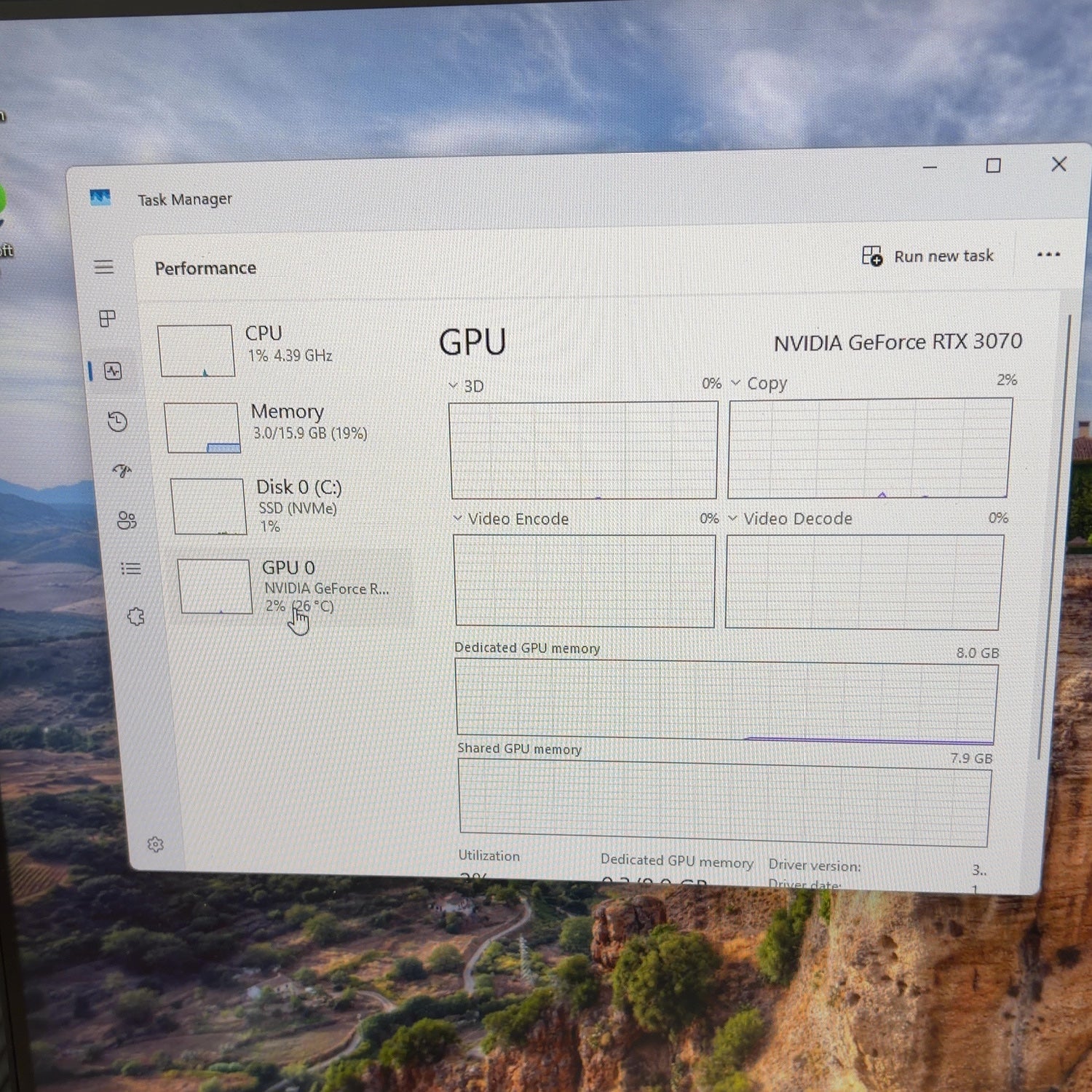Click the large "GPU" heading
The width and height of the screenshot is (1092, 1092).
point(472,342)
